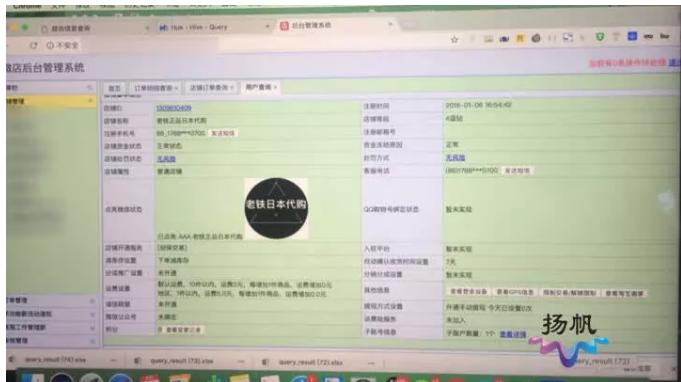Click the first button in the 其他信息 row
681x382 pixels.
(468, 292)
